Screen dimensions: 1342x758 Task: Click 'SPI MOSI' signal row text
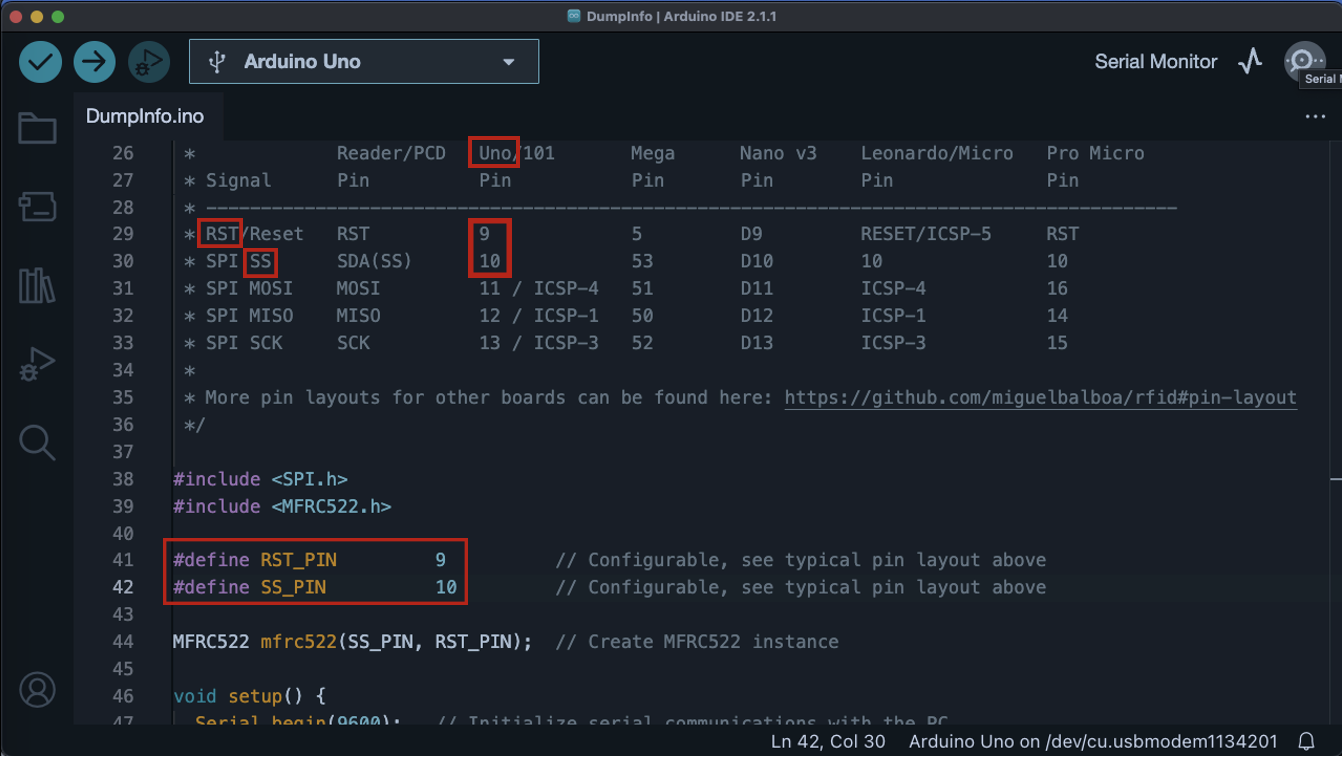coord(249,288)
